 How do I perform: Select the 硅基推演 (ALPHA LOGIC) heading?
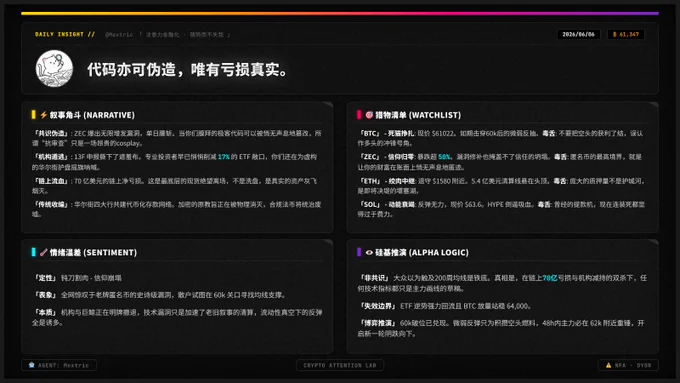[x=422, y=252]
